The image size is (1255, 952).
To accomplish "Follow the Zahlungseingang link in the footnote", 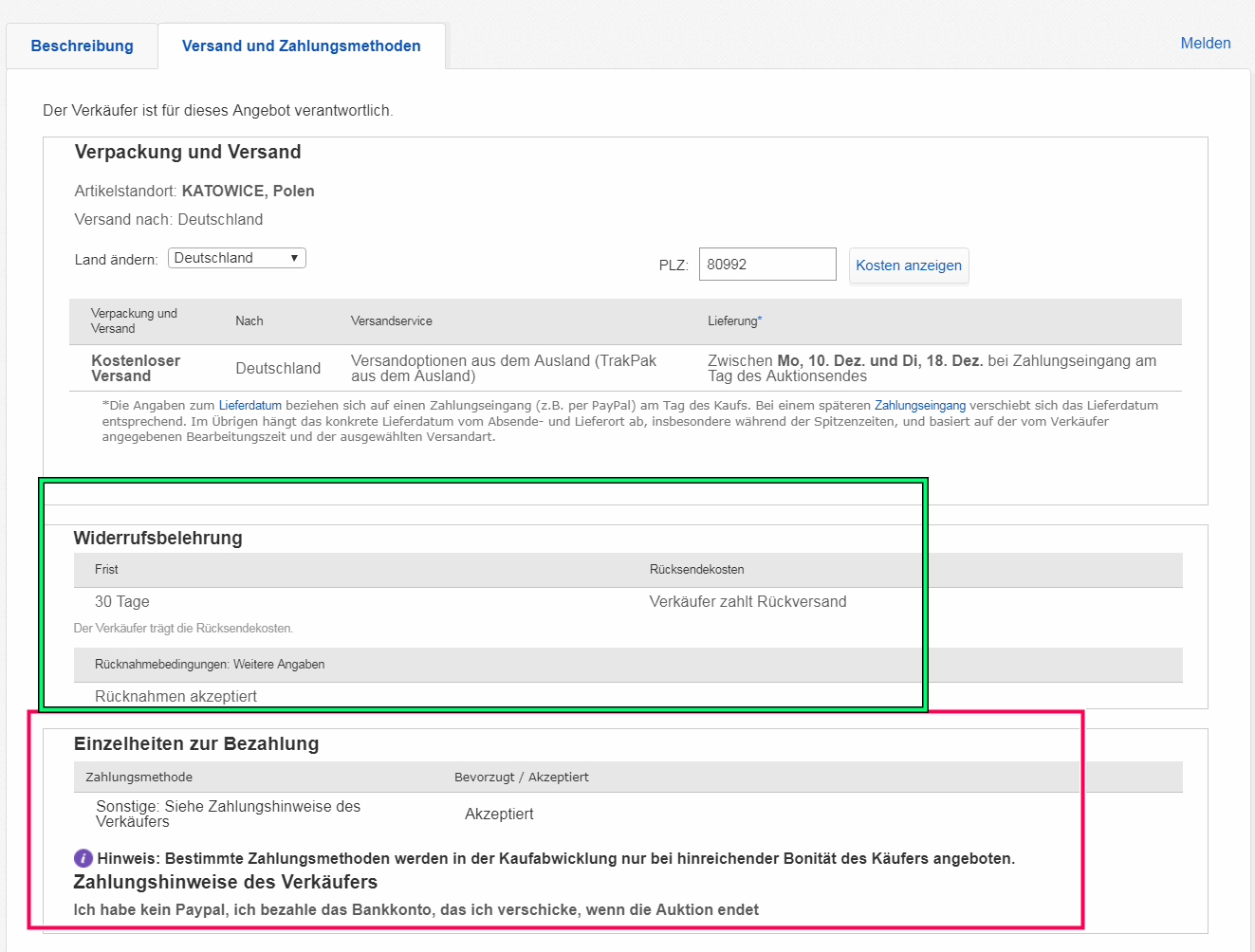I will tap(919, 406).
